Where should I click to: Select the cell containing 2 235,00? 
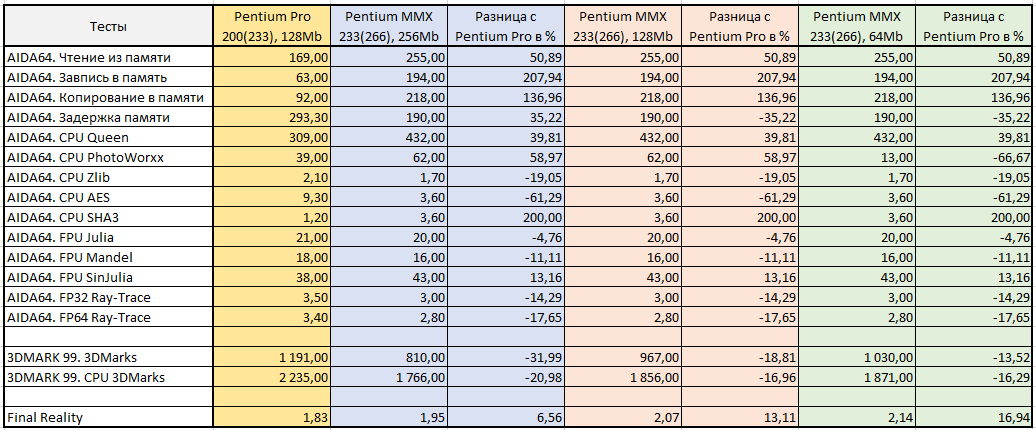272,378
